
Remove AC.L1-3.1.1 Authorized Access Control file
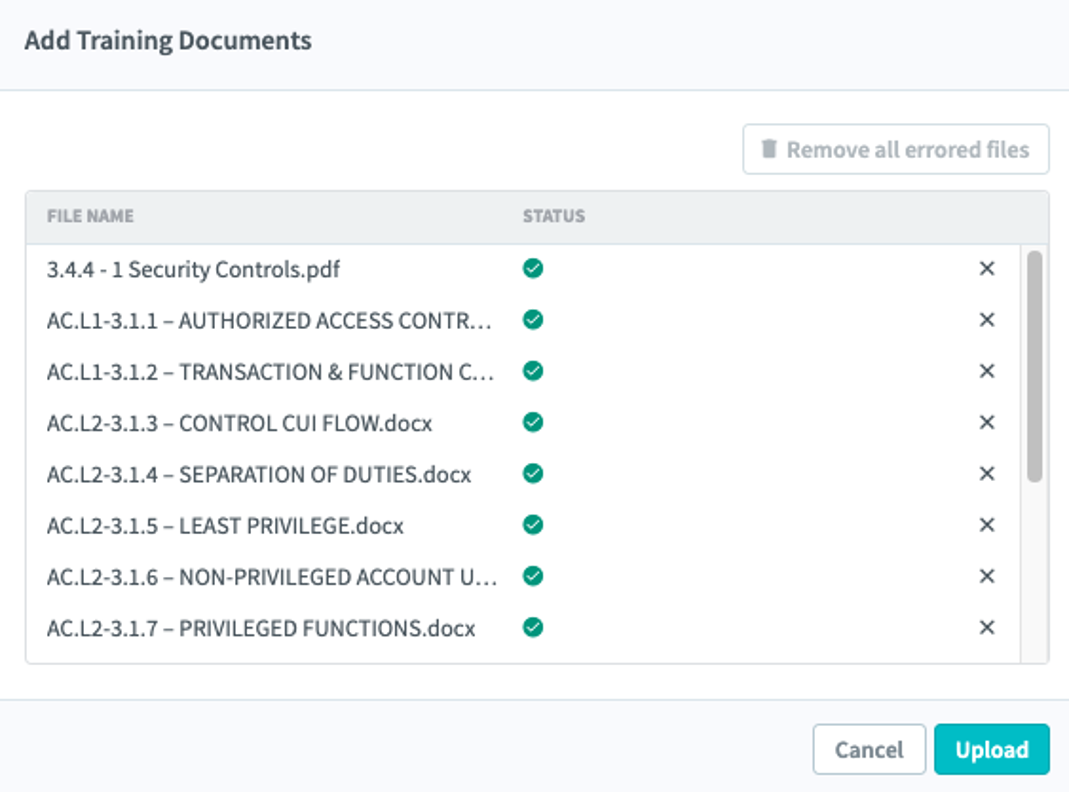tap(987, 320)
